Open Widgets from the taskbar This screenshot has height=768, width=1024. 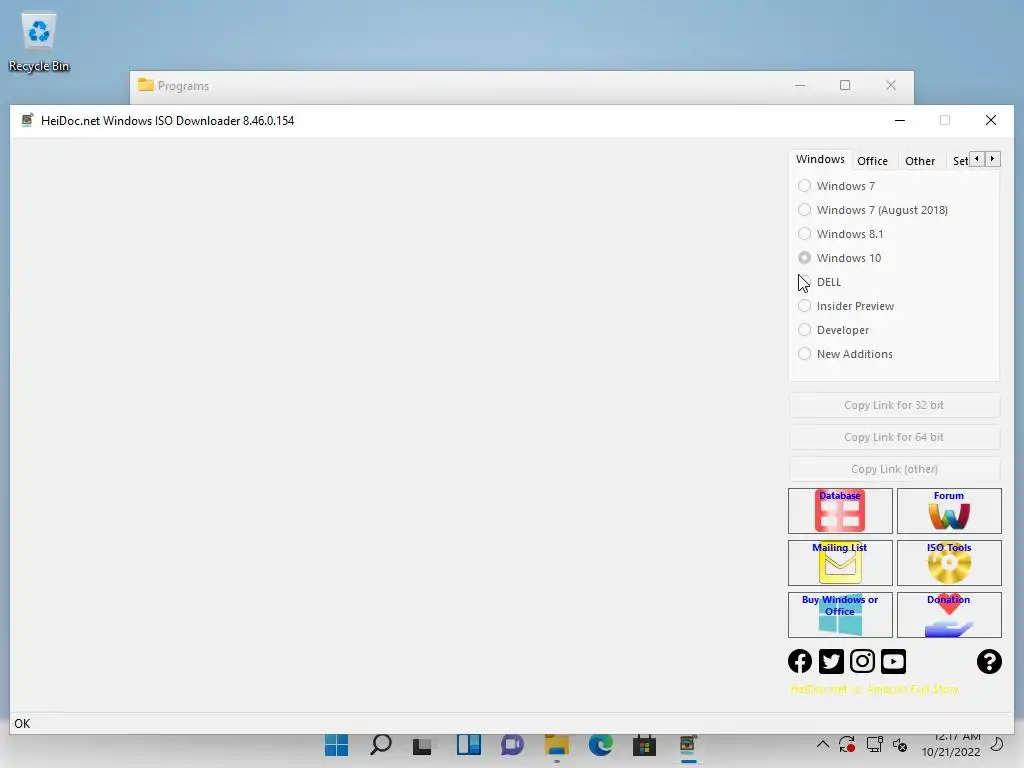(468, 745)
